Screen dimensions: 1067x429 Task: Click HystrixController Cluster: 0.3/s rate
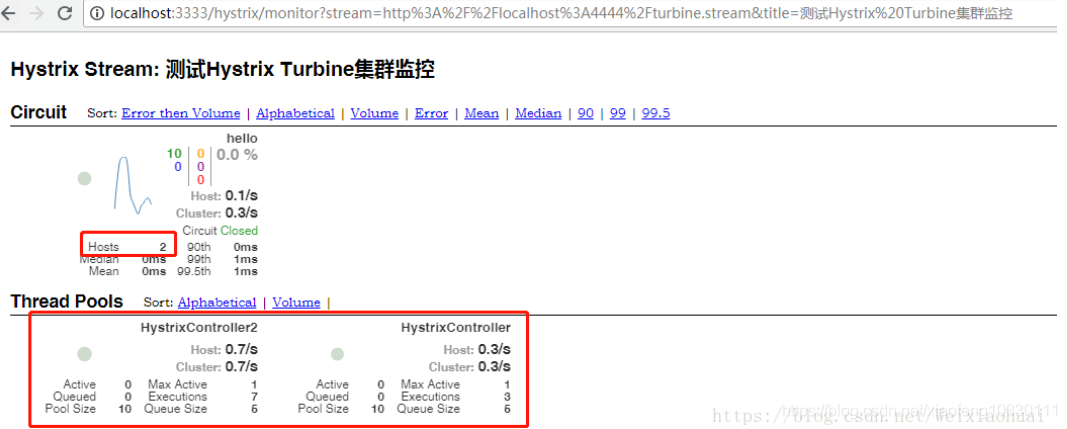pos(470,367)
